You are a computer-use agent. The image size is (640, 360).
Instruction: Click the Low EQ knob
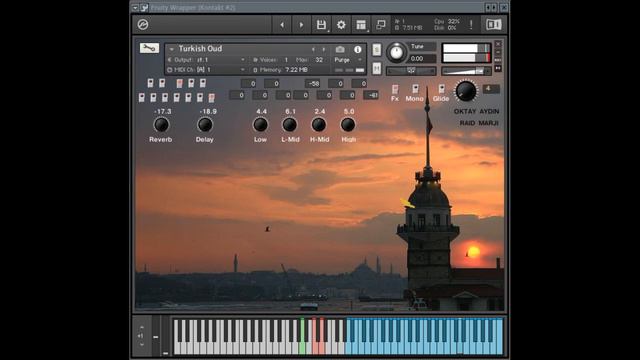260,125
